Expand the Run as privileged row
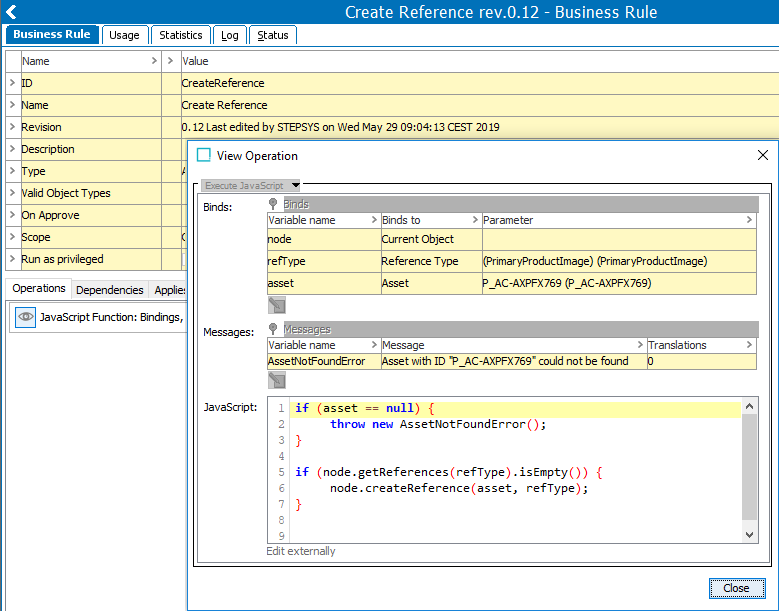This screenshot has height=611, width=779. [12, 259]
